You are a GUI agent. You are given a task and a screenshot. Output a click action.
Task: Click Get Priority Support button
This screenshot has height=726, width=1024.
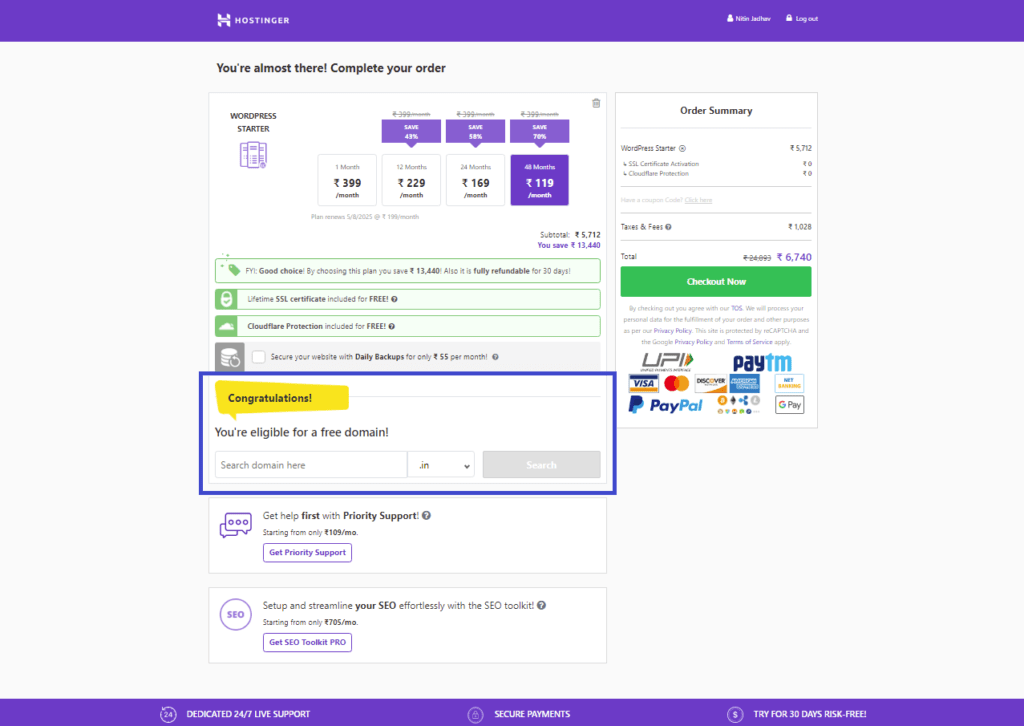(307, 552)
